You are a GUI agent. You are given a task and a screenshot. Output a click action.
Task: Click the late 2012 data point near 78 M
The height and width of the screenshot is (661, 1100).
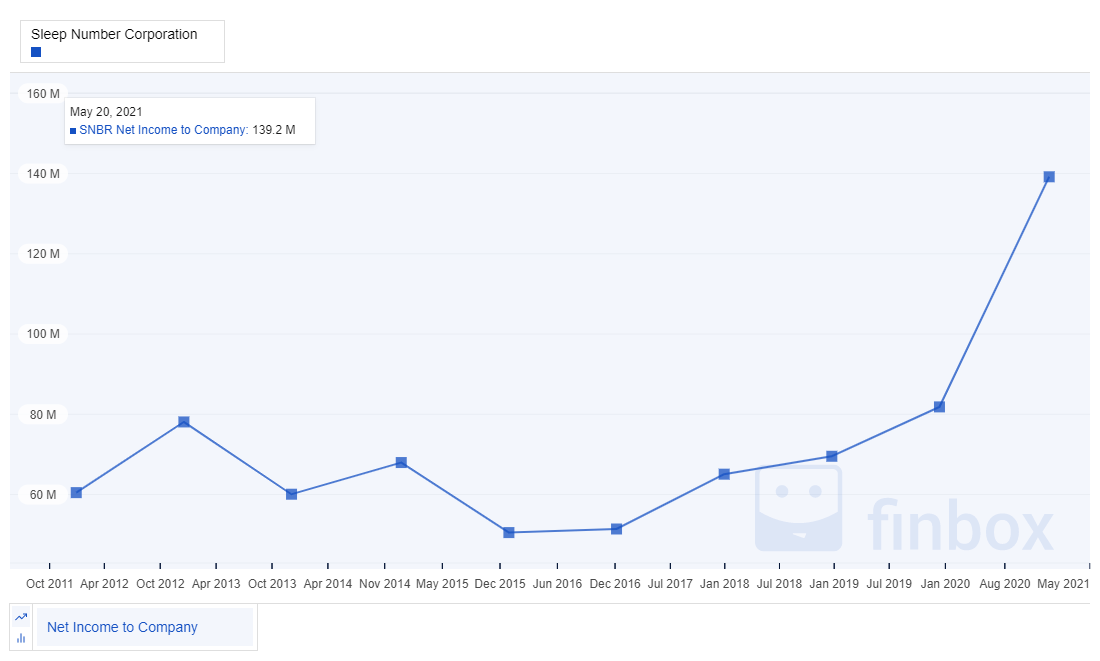[x=183, y=422]
